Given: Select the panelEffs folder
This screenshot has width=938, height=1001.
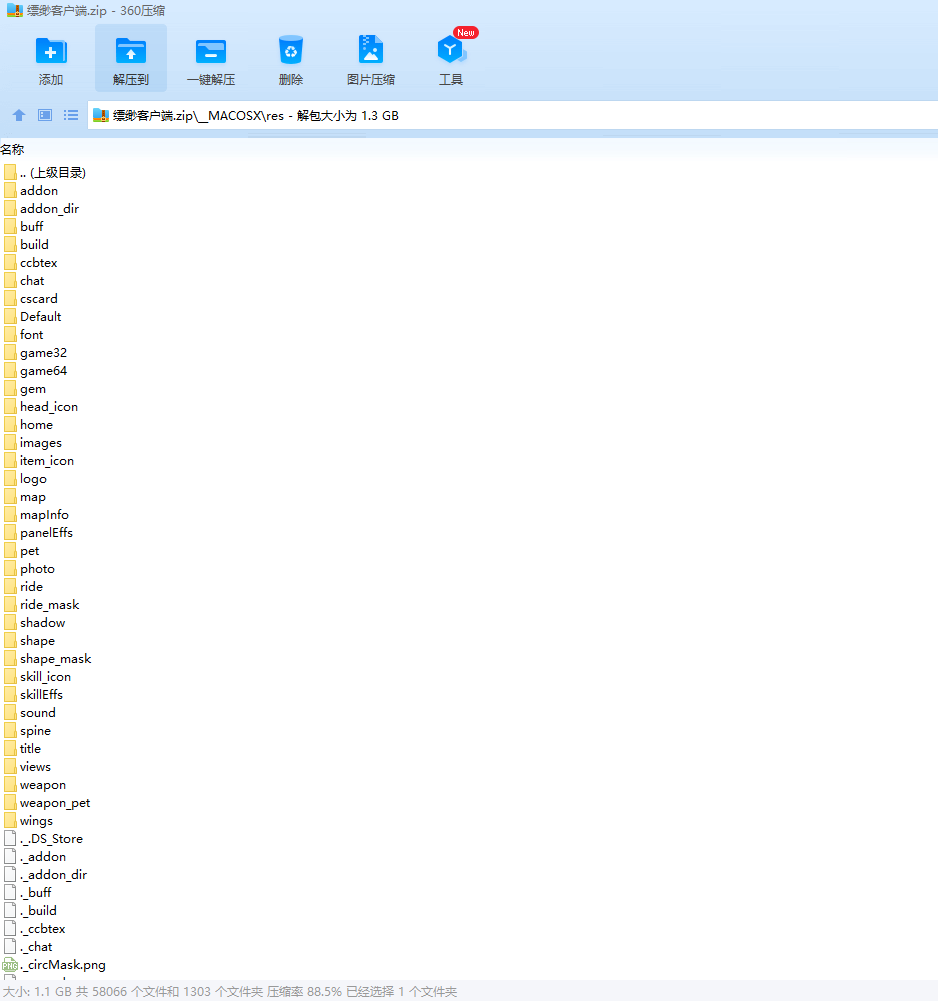Looking at the screenshot, I should click(x=46, y=533).
